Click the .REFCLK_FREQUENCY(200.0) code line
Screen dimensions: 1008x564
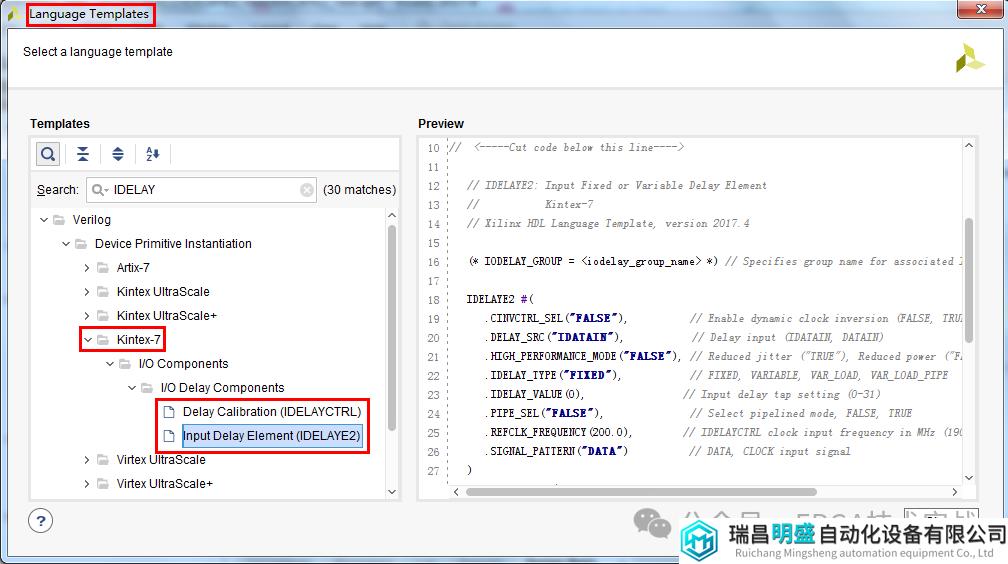pyautogui.click(x=558, y=432)
